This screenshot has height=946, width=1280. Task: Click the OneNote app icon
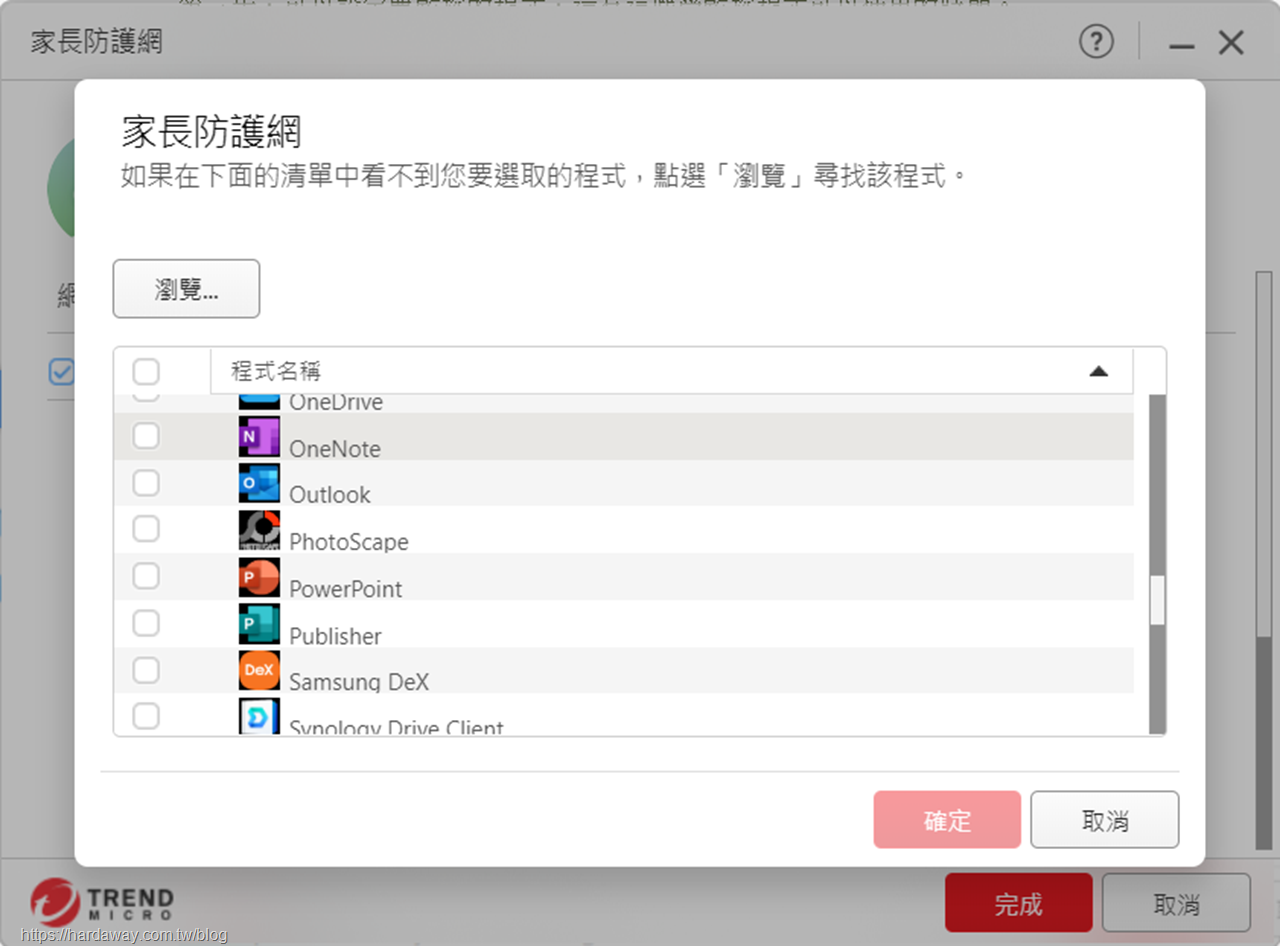[x=259, y=436]
